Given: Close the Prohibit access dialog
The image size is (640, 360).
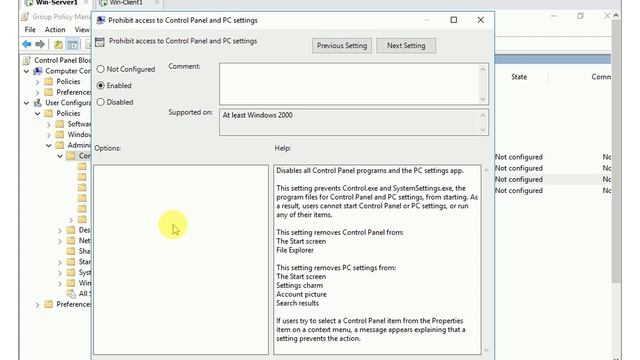Looking at the screenshot, I should tap(480, 20).
